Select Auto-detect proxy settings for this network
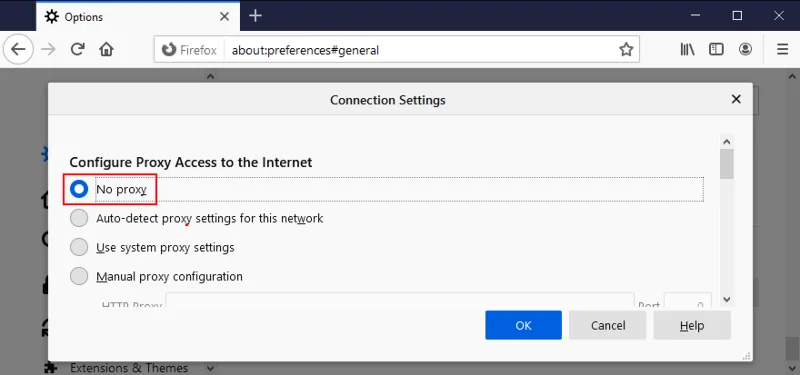 (x=79, y=218)
